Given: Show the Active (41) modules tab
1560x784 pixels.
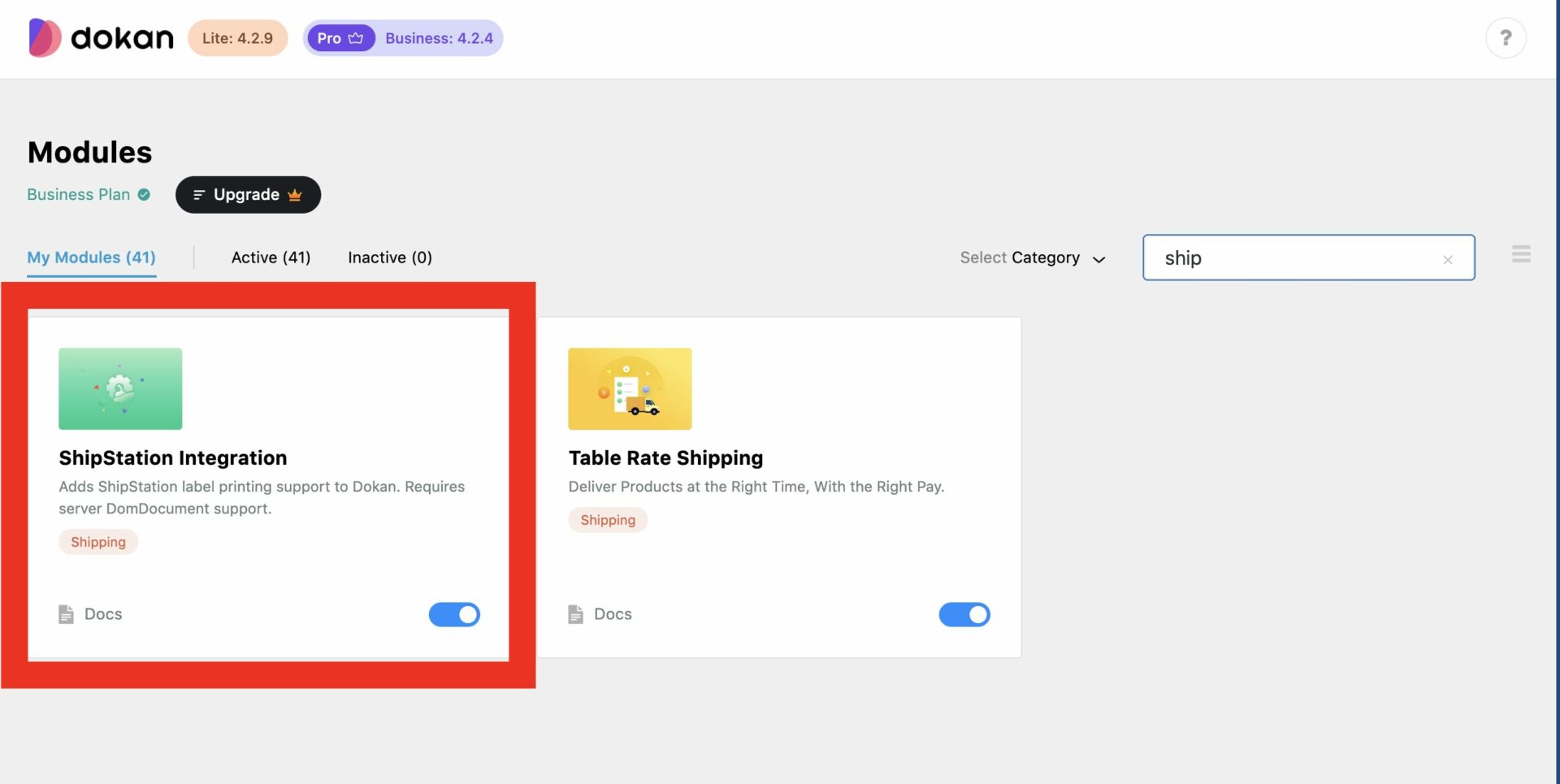Looking at the screenshot, I should point(271,258).
